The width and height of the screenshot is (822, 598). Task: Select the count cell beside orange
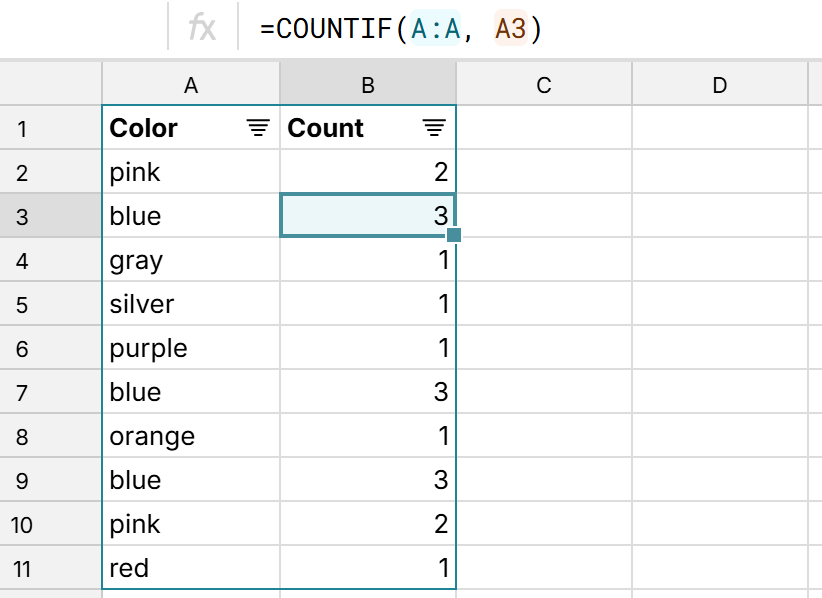(367, 436)
